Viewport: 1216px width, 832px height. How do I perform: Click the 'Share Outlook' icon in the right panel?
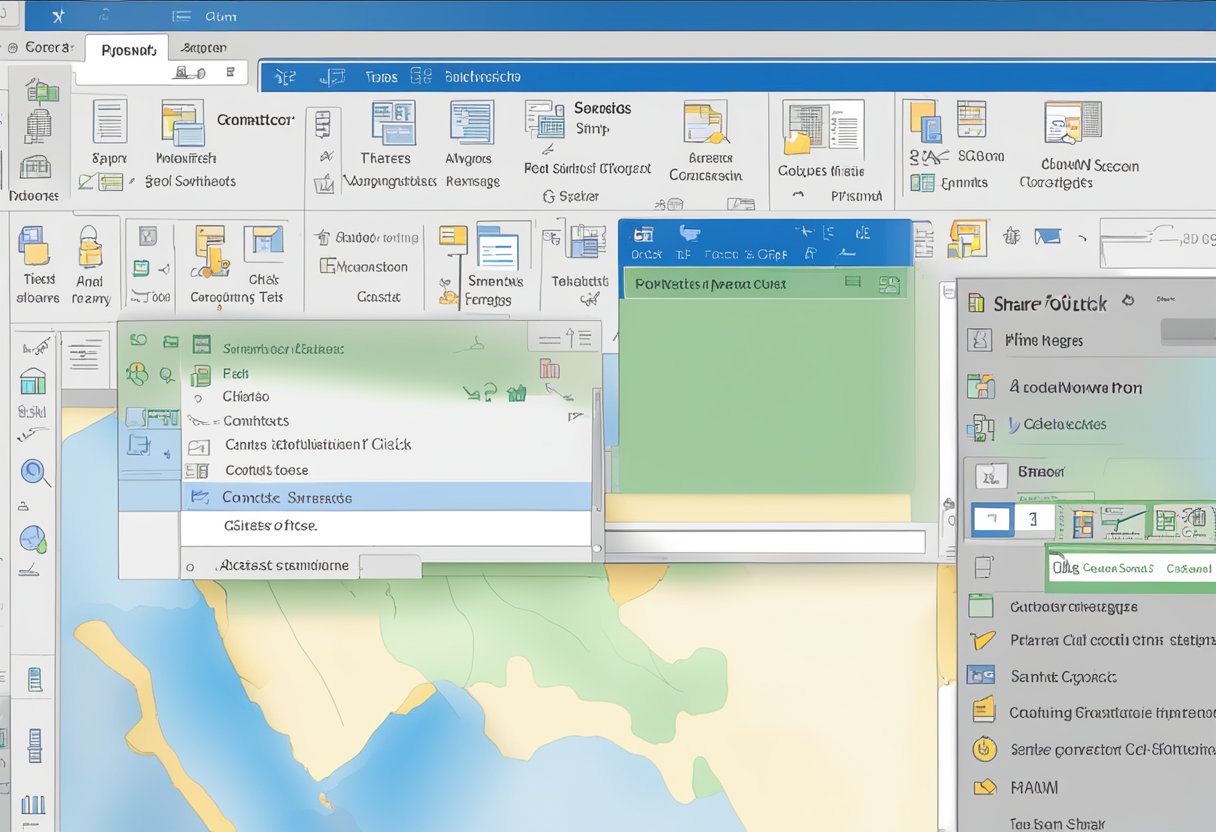[976, 300]
